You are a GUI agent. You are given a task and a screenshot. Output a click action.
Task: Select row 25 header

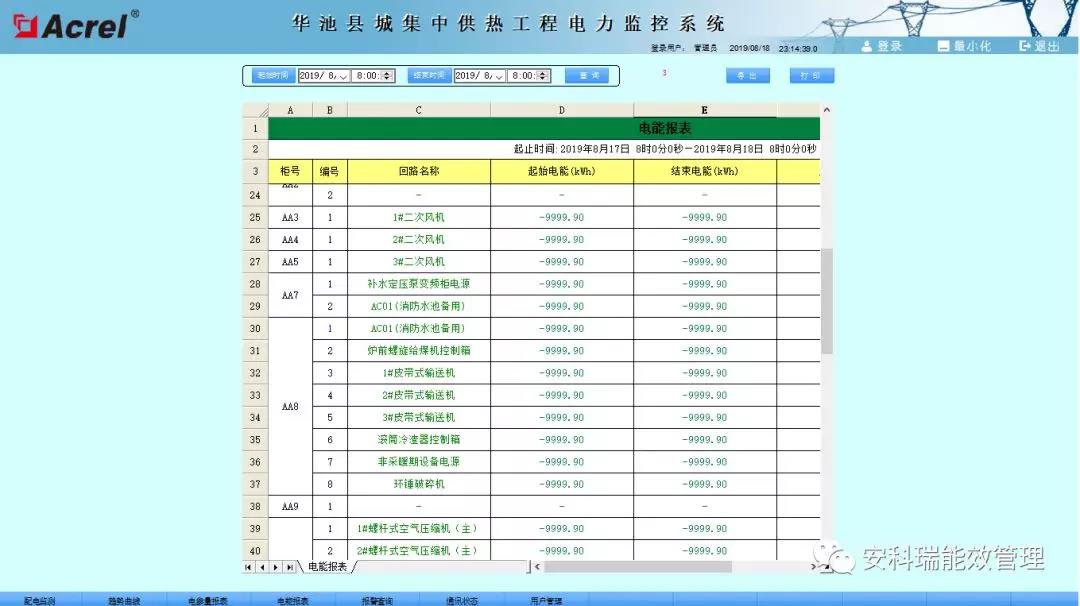[256, 218]
